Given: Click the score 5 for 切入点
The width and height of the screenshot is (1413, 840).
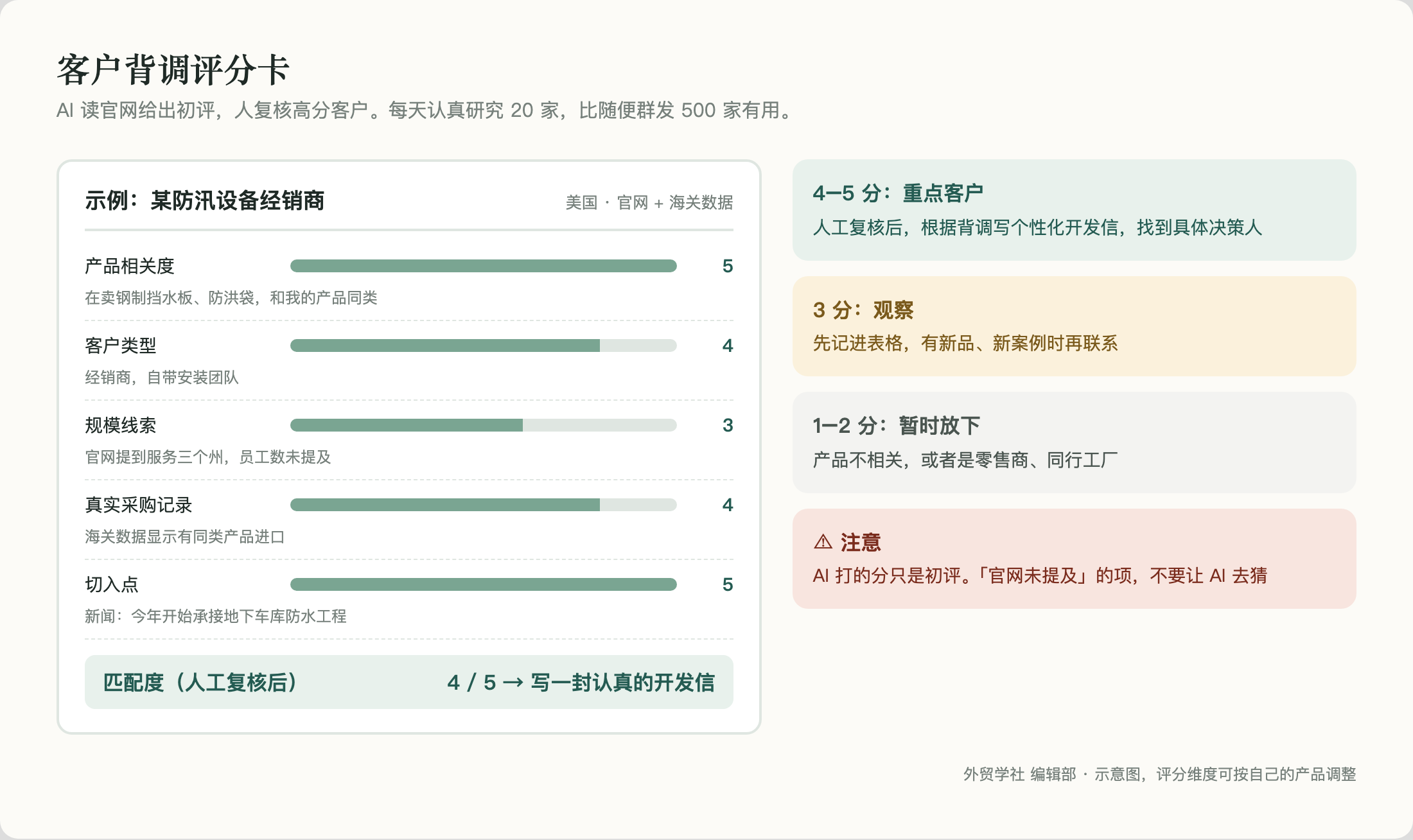Looking at the screenshot, I should coord(728,584).
